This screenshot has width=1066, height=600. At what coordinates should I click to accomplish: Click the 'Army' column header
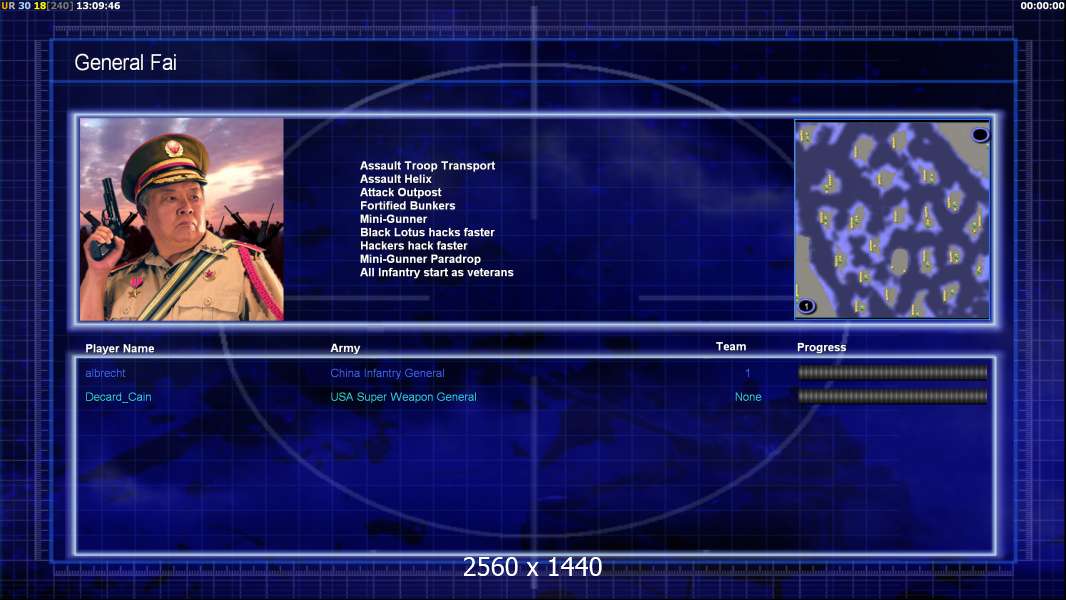click(x=345, y=348)
